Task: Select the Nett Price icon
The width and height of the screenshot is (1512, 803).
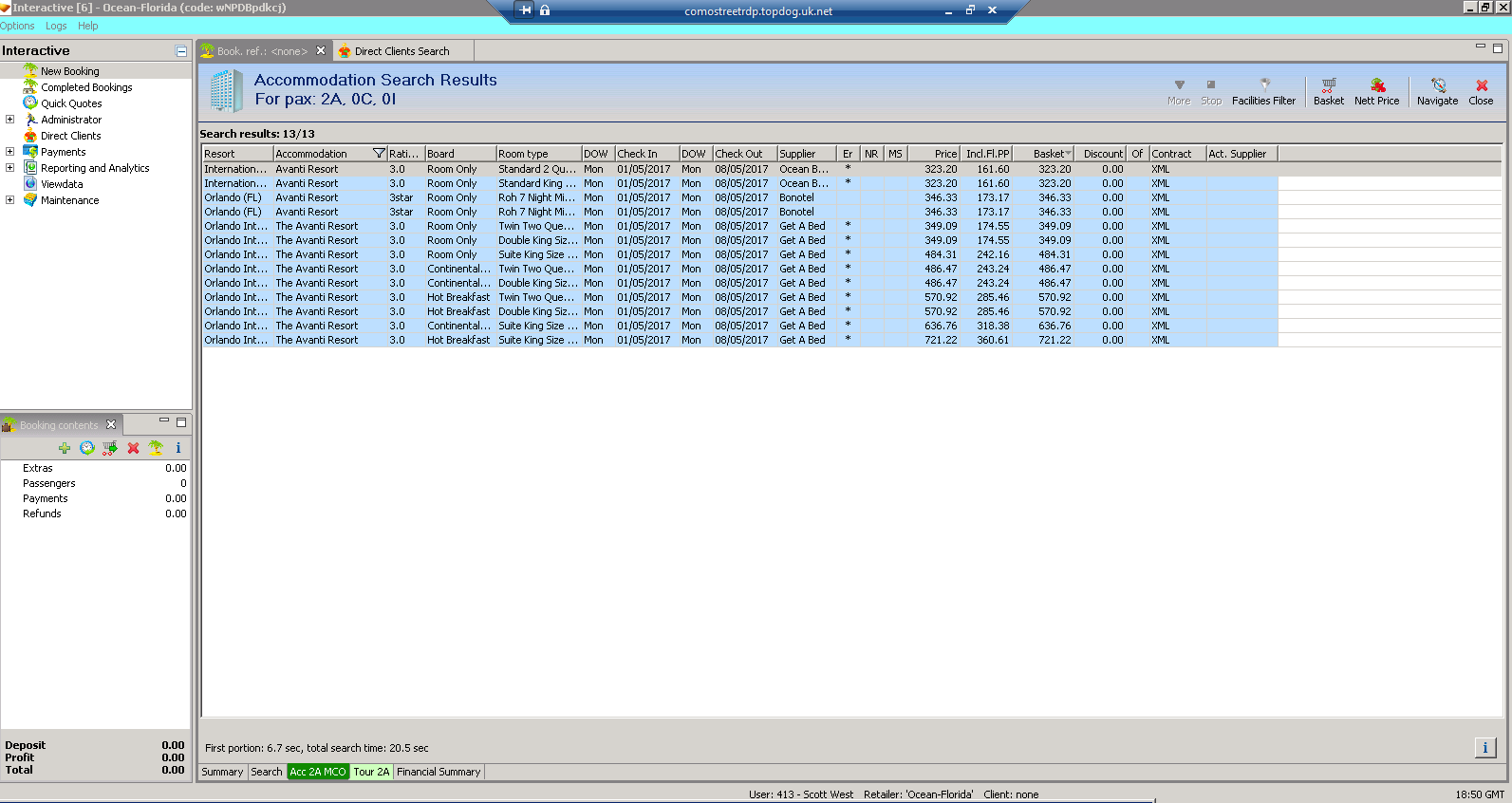Action: click(1376, 91)
